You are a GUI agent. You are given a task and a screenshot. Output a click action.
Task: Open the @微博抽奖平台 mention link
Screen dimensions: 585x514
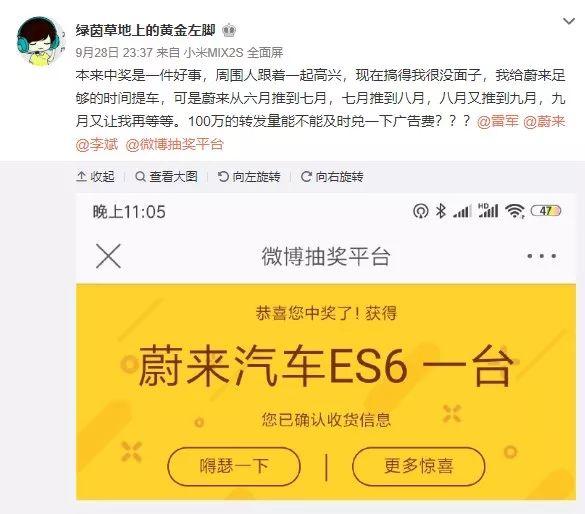175,144
